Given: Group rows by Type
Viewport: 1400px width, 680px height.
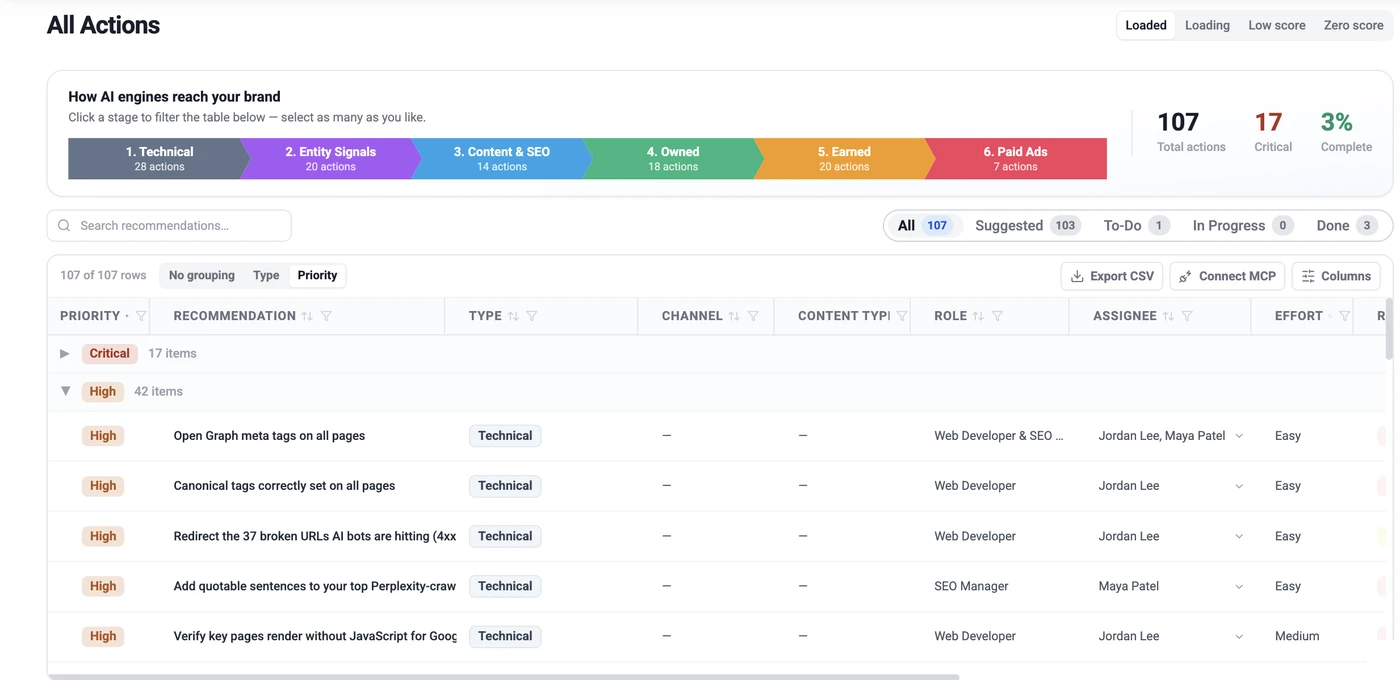Looking at the screenshot, I should coord(266,275).
